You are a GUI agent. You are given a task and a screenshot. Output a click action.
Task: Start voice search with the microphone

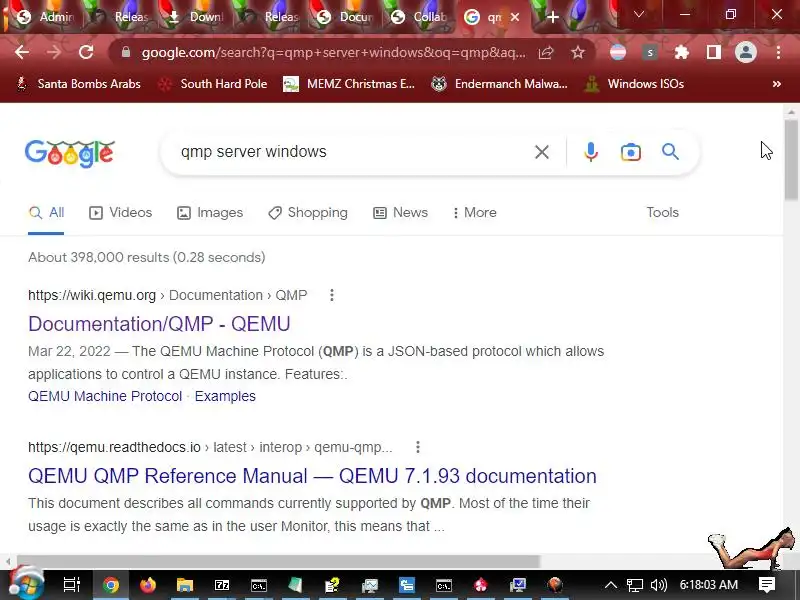[591, 152]
